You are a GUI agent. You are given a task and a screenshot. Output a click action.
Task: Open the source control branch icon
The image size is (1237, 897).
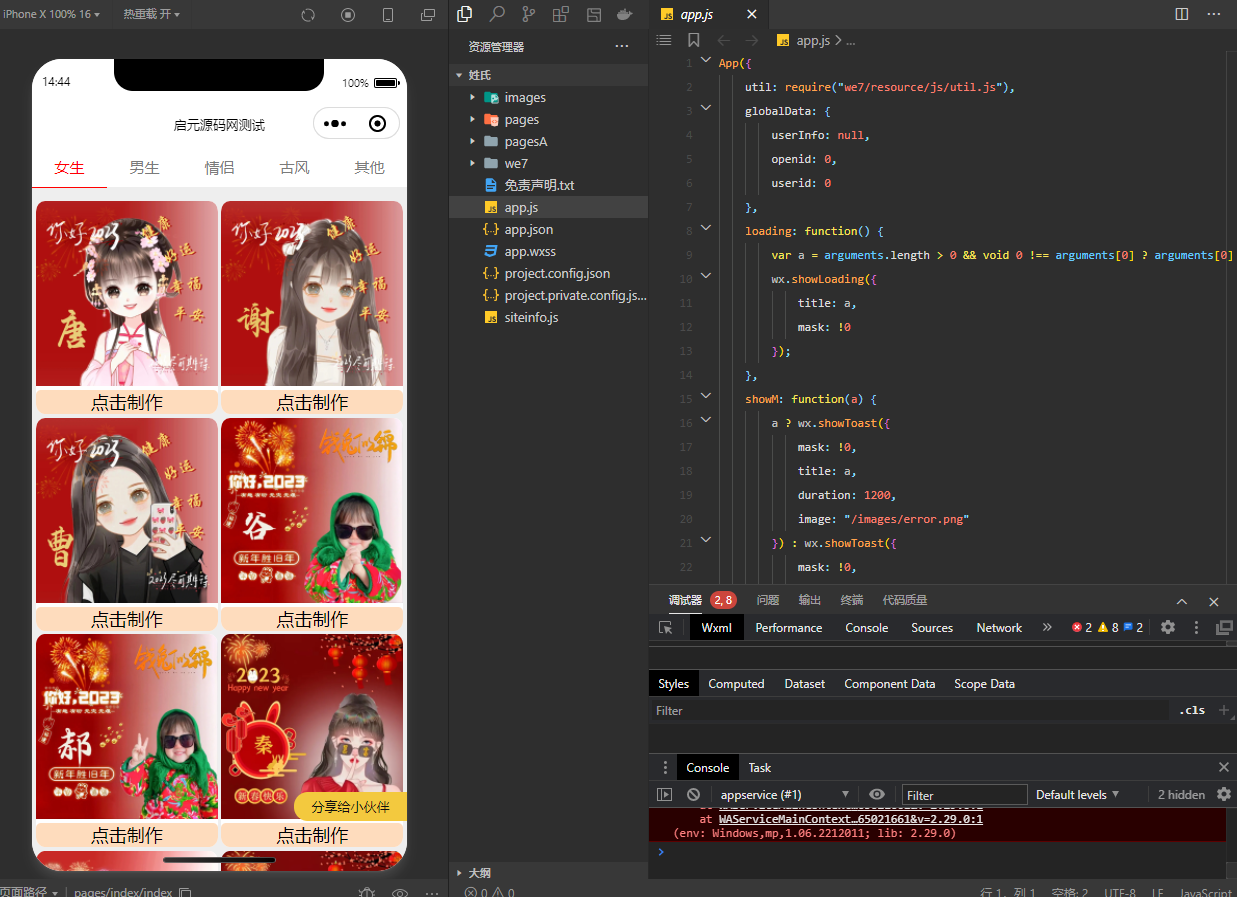pos(528,15)
